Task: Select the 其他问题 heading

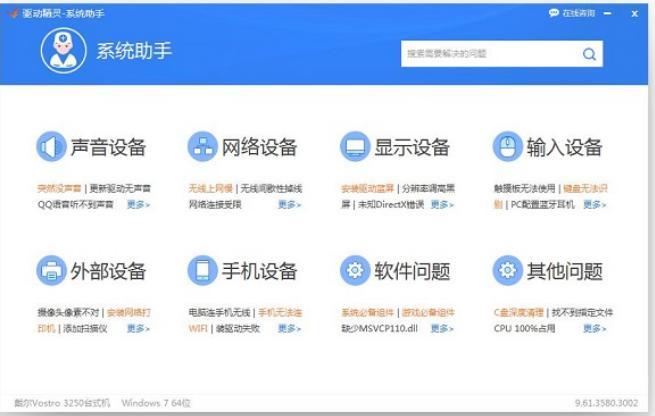Action: pyautogui.click(x=564, y=271)
